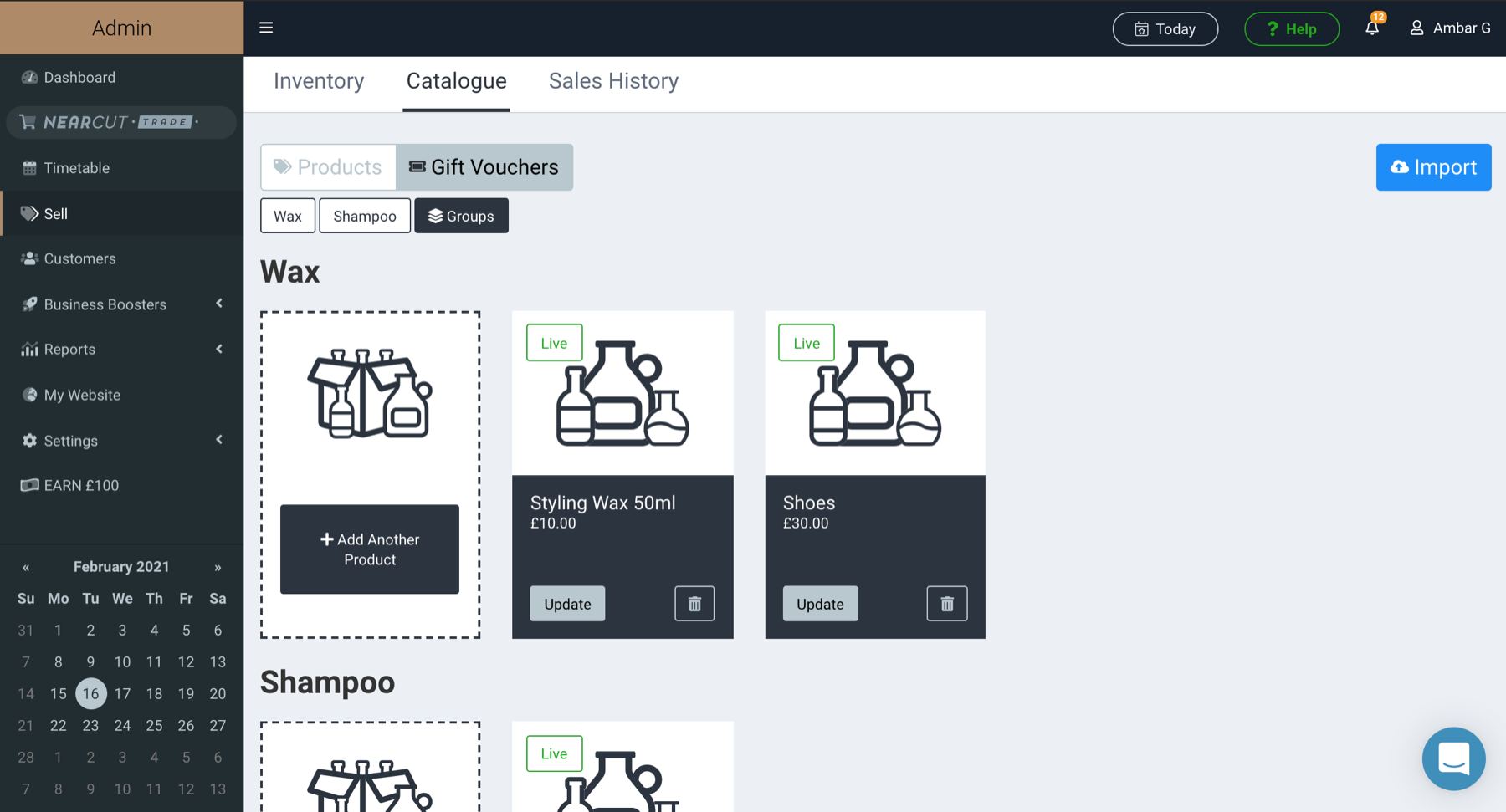This screenshot has height=812, width=1506.
Task: Click the Timetable calendar icon
Action: [x=29, y=167]
